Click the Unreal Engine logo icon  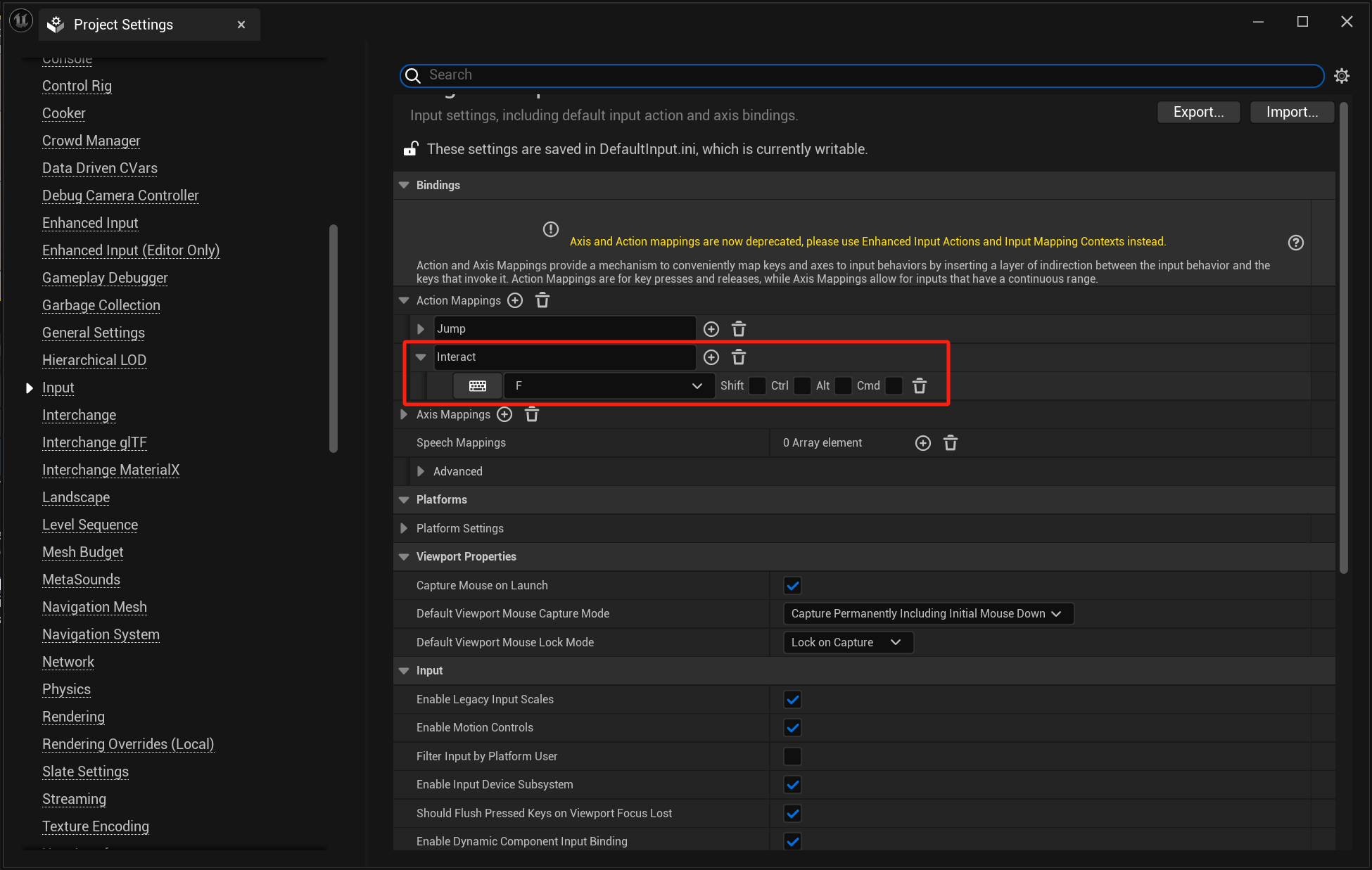pyautogui.click(x=21, y=21)
